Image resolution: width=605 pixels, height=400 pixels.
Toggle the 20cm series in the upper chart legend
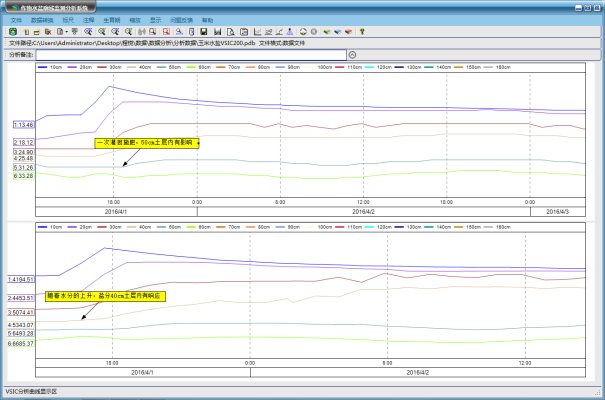point(80,67)
